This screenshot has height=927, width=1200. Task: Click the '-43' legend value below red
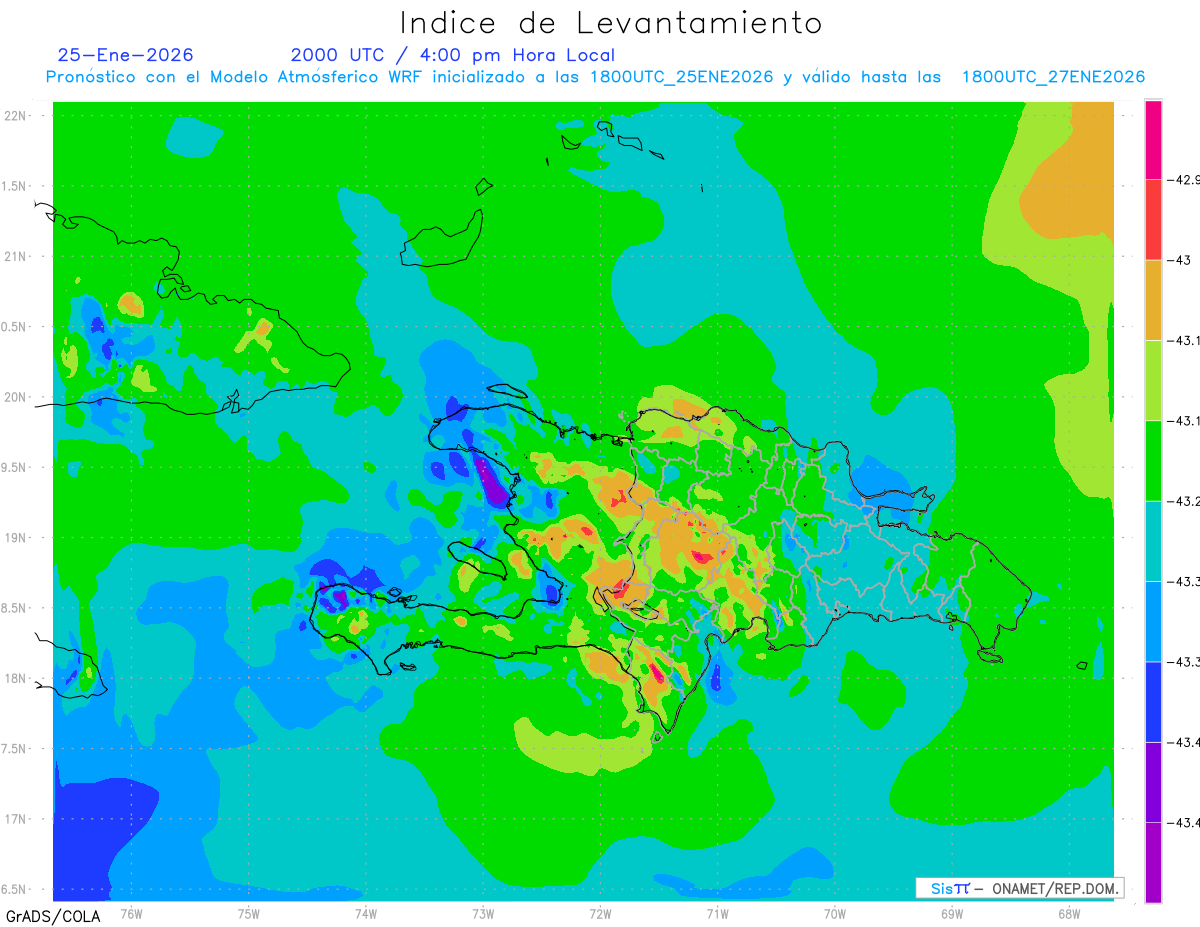1180,260
